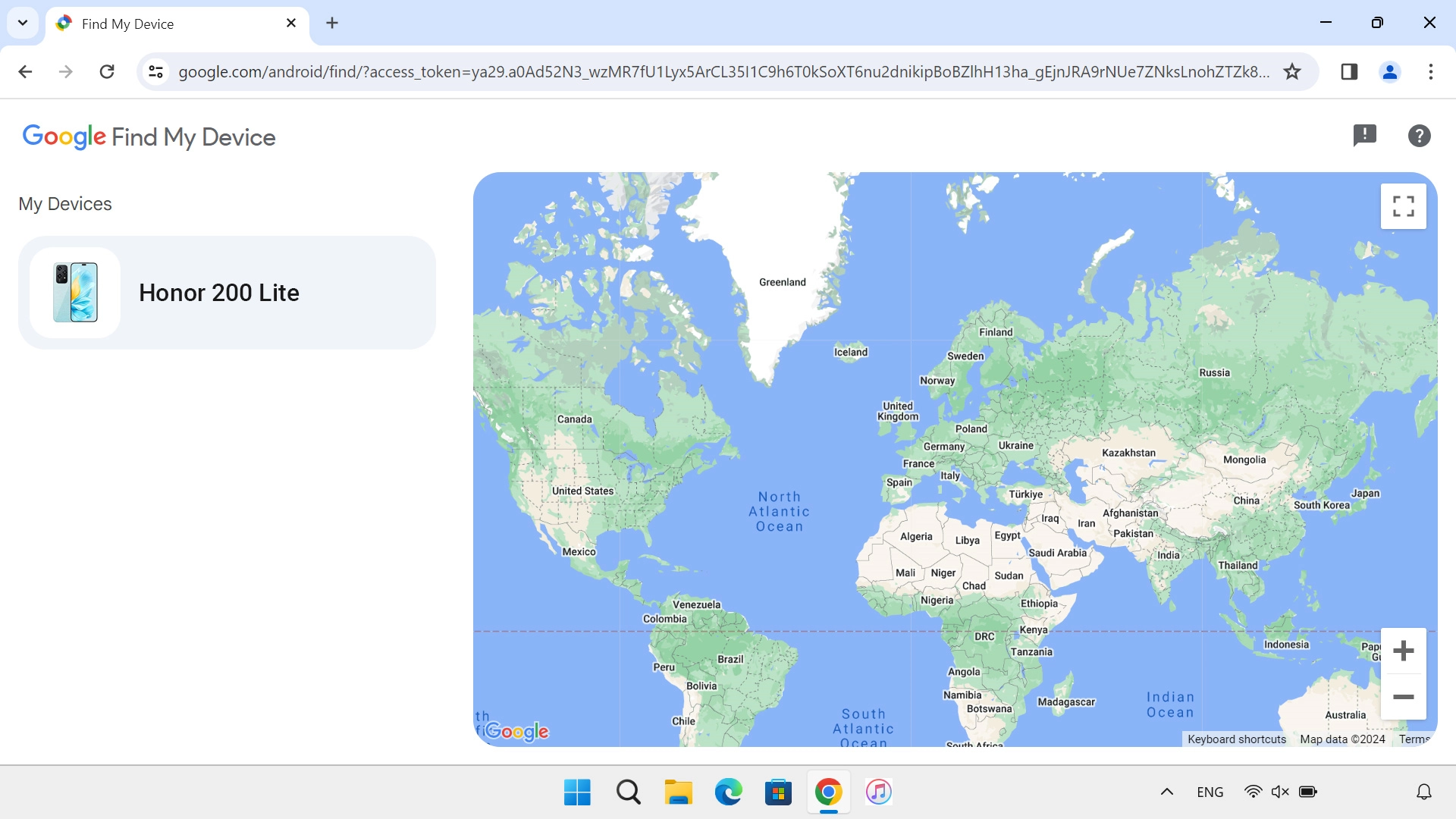Zoom in on the map
This screenshot has width=1456, height=819.
(1403, 651)
